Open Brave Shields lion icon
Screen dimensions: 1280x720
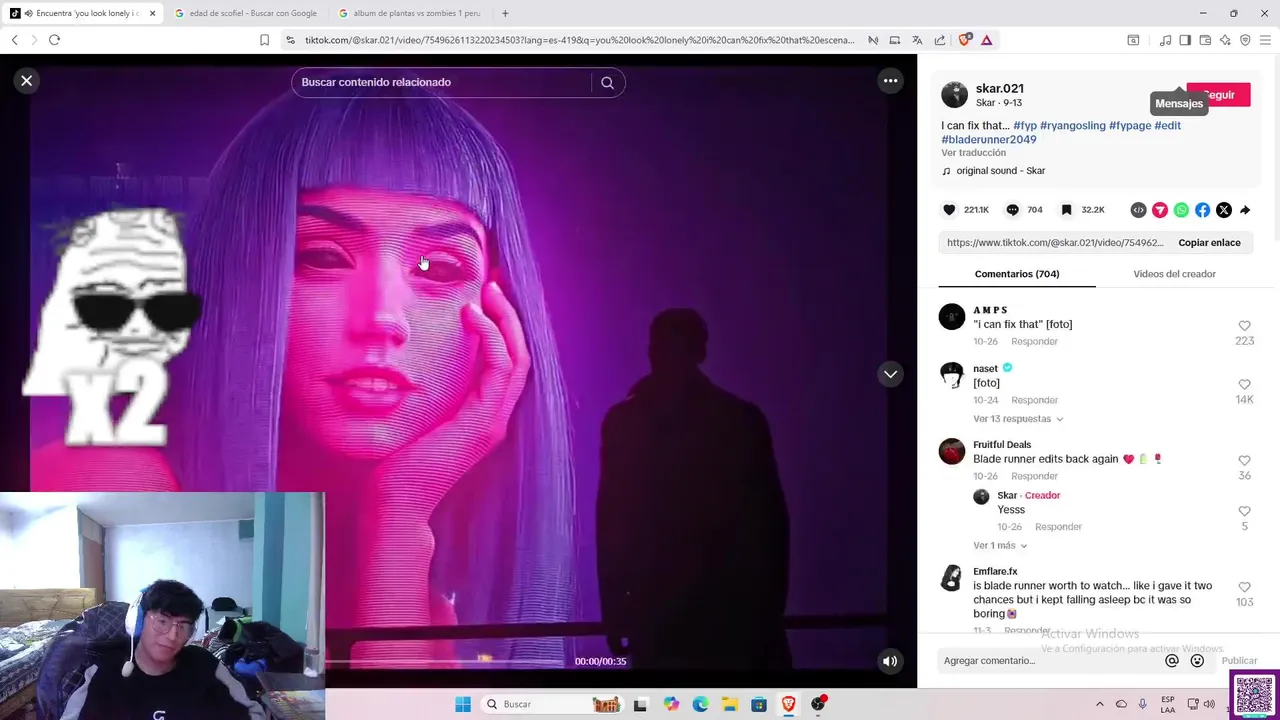965,40
